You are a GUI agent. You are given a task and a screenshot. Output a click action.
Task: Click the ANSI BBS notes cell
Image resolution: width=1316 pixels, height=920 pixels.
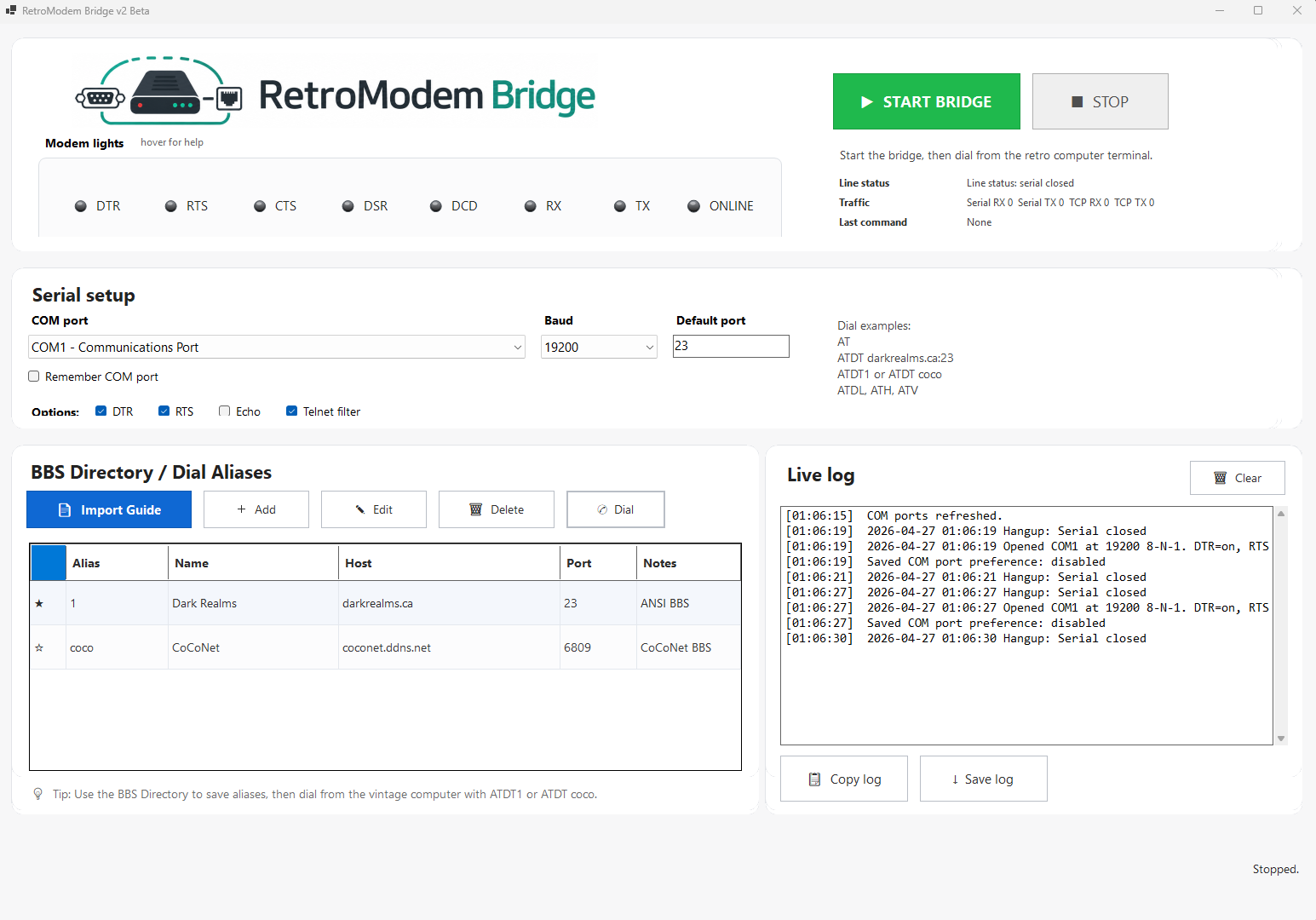688,603
